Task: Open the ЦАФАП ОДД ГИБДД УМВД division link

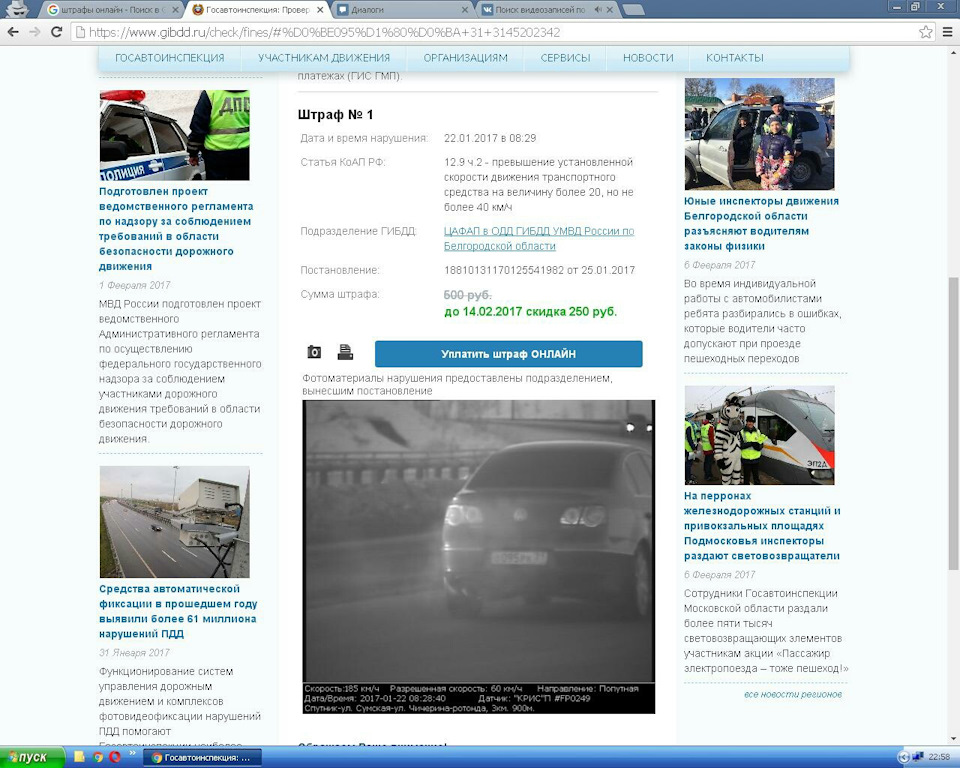Action: 539,238
